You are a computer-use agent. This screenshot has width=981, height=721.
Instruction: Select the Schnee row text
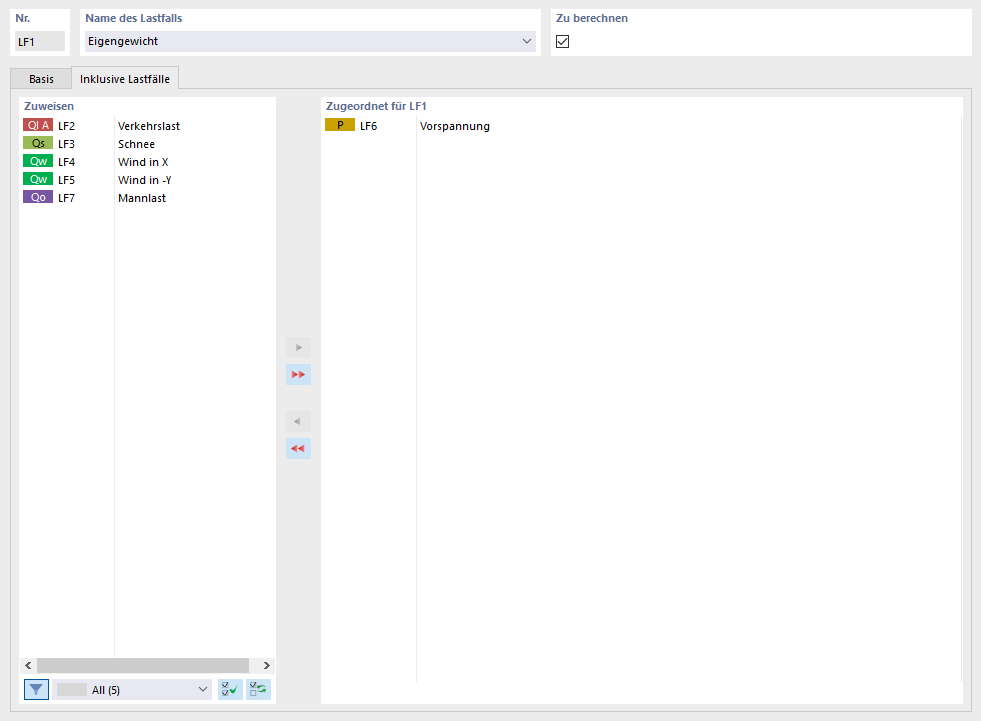point(136,144)
